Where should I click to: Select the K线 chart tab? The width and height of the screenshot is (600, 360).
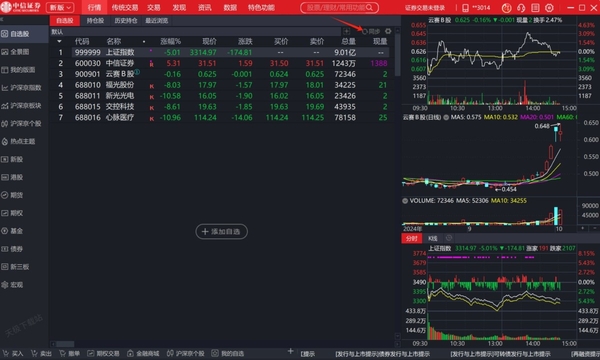(432, 238)
